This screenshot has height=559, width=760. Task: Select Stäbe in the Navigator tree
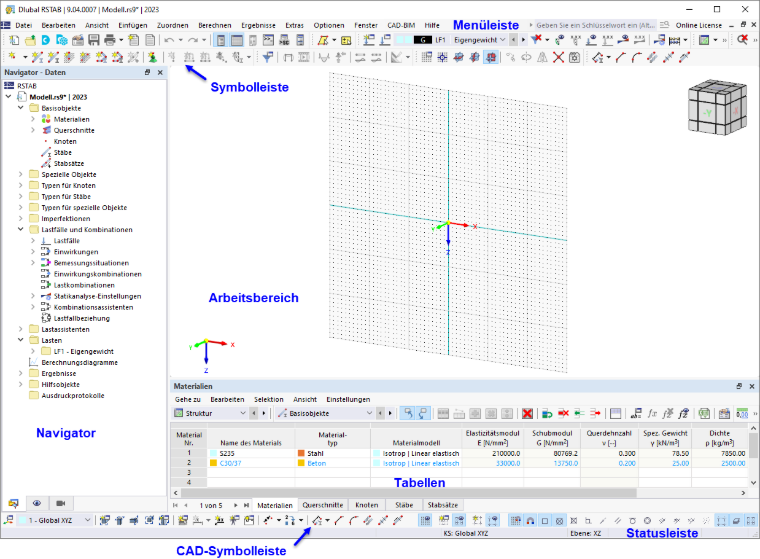63,152
